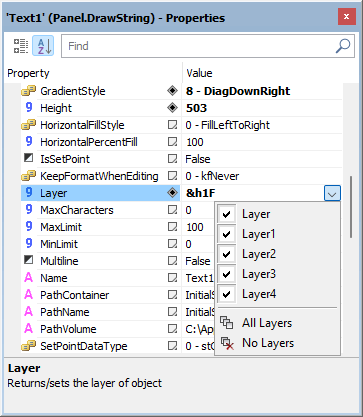Viewport: 363px width, 417px height.
Task: Click Layer row numeric type icon
Action: coord(29,193)
